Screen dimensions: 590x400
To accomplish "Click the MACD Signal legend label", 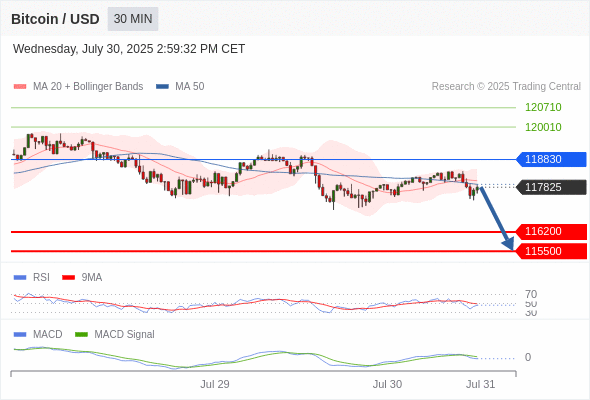I will 125,335.
